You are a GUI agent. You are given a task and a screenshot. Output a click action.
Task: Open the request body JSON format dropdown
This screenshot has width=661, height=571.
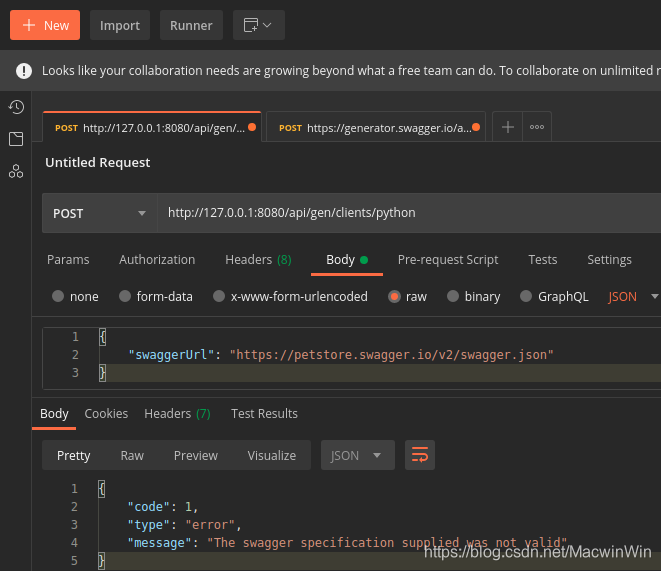pyautogui.click(x=633, y=297)
